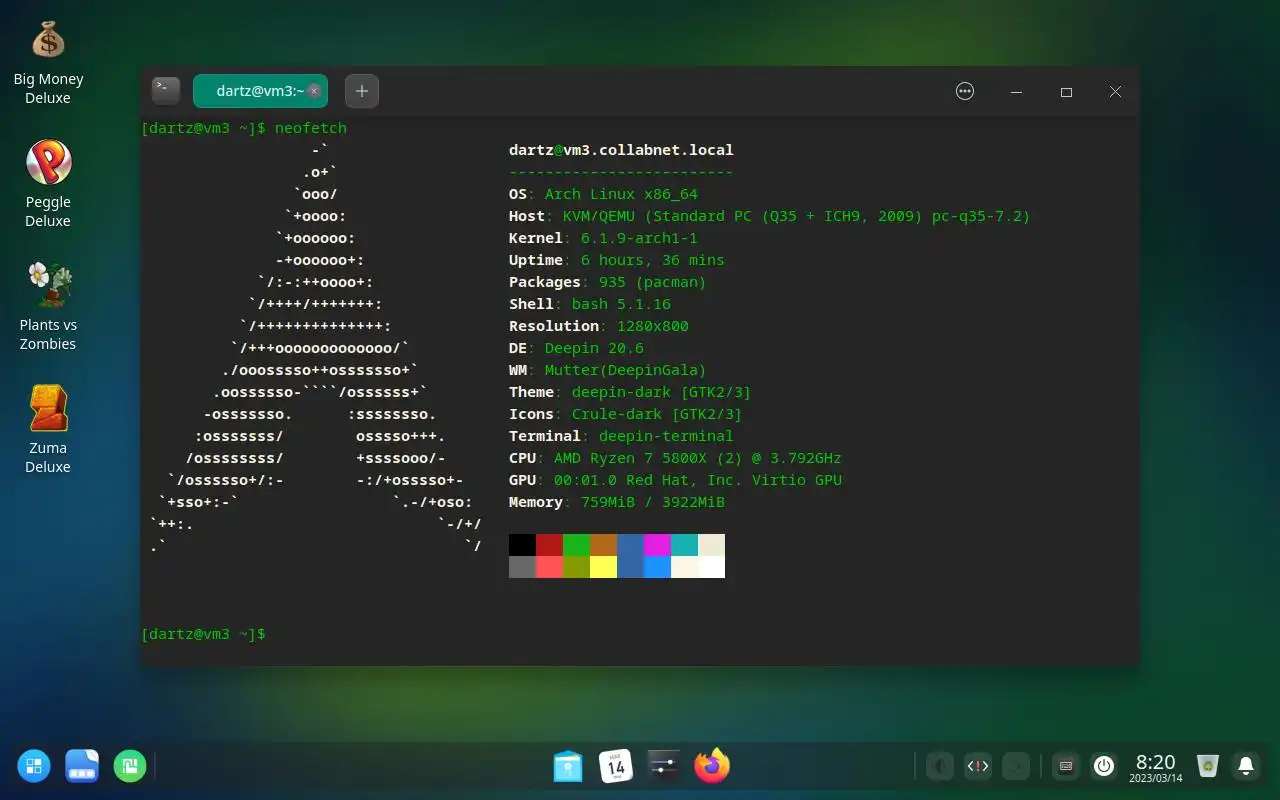Click the bottom terminal prompt line
Image resolution: width=1280 pixels, height=800 pixels.
(204, 634)
